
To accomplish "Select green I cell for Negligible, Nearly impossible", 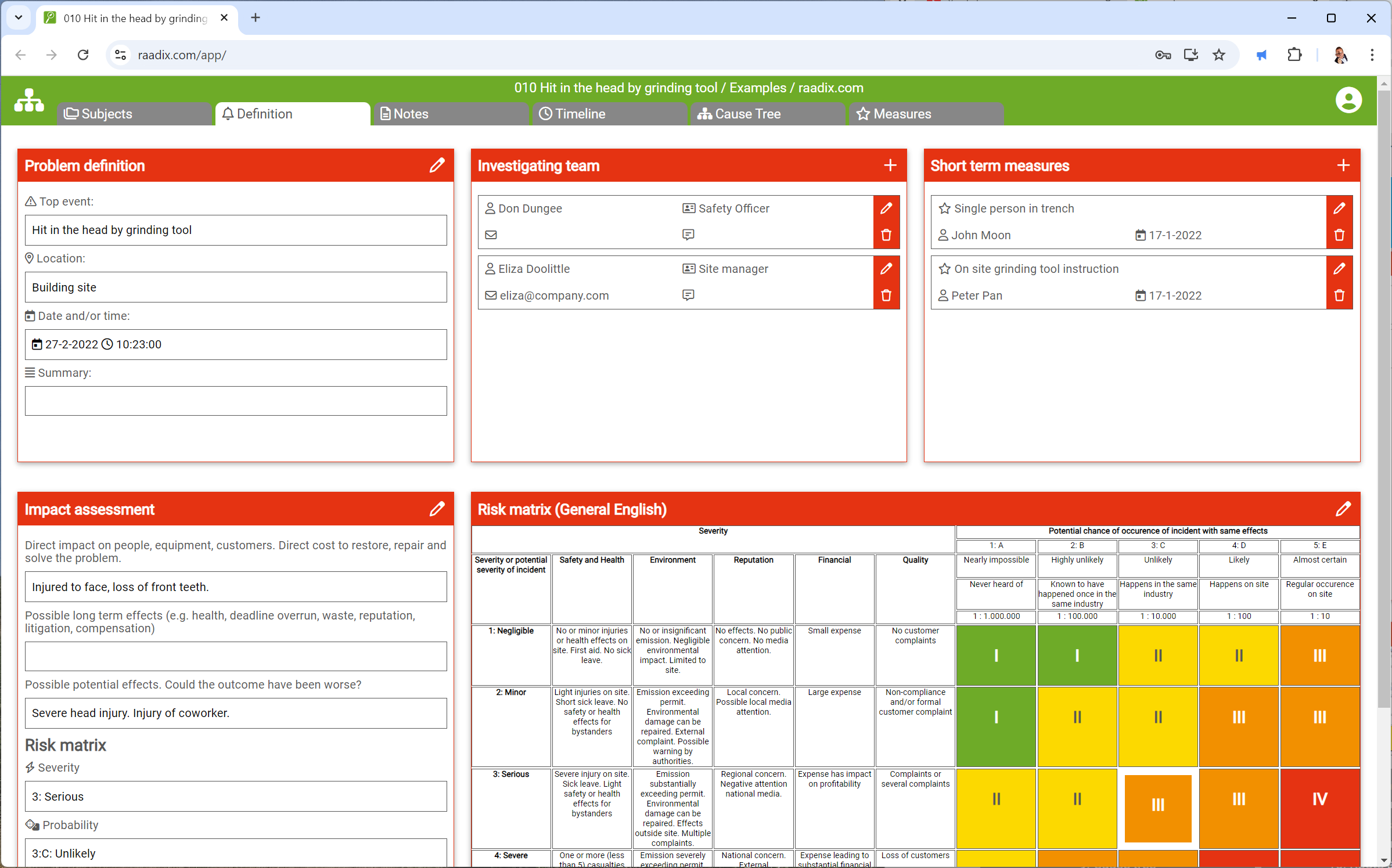I will [x=996, y=655].
